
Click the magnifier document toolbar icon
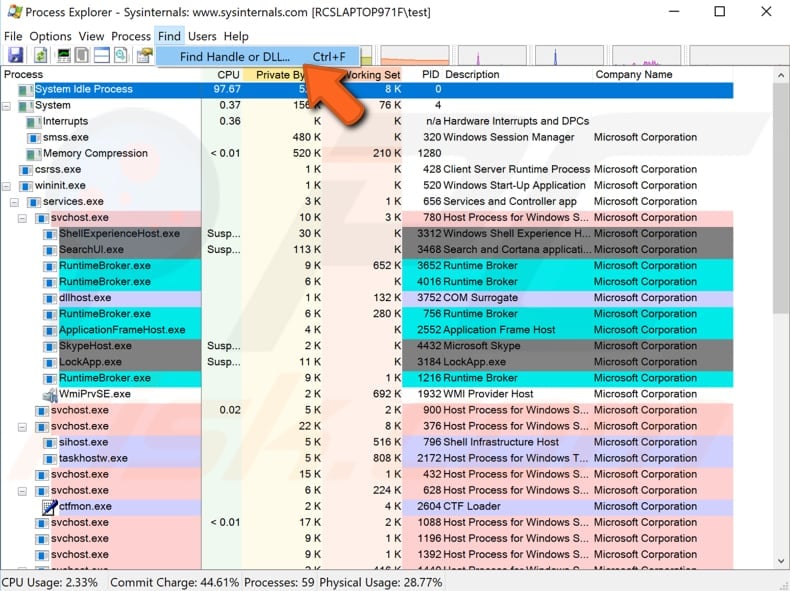[121, 55]
